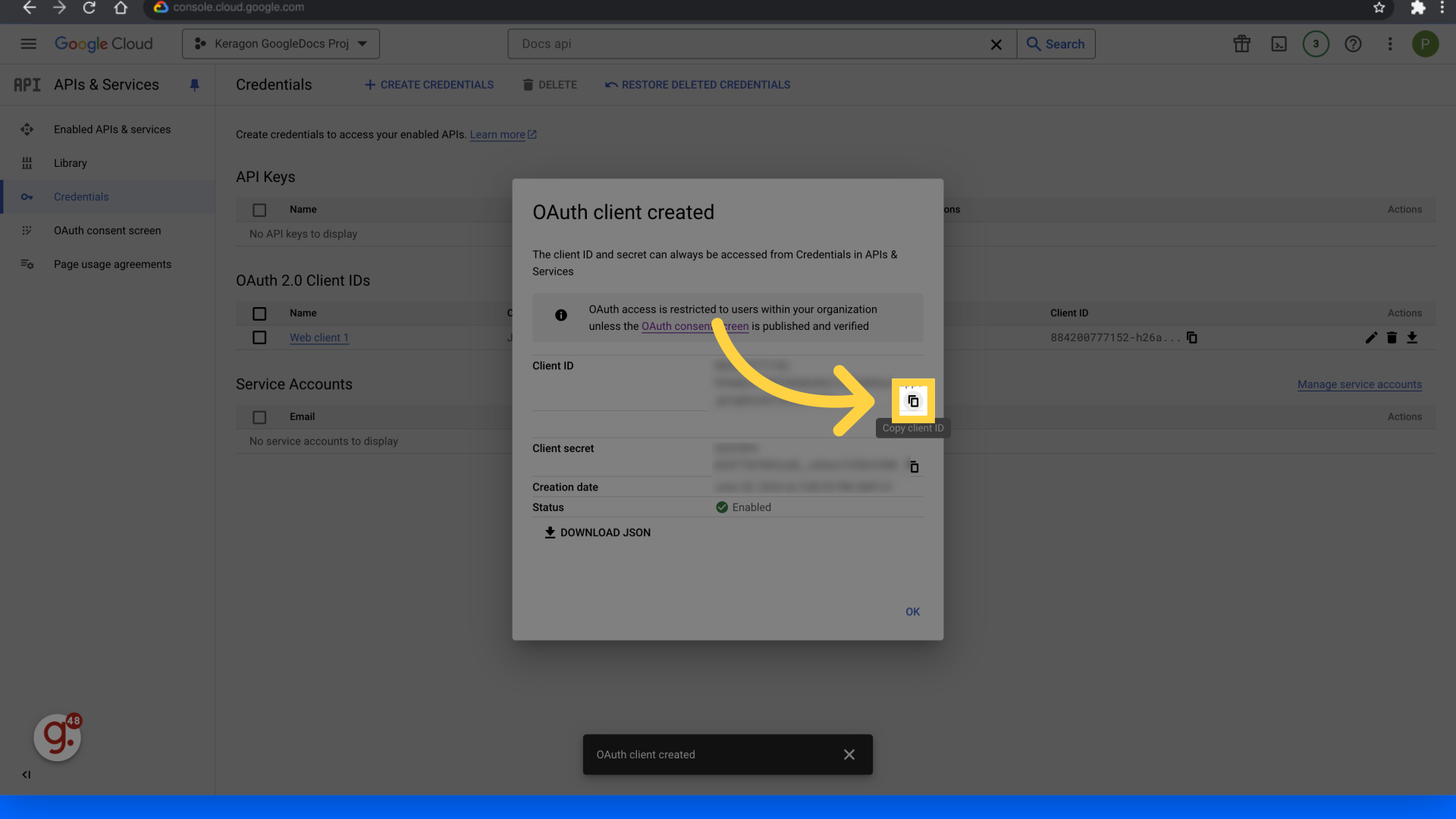Open the account avatar with letter P
The width and height of the screenshot is (1456, 819).
[1425, 44]
